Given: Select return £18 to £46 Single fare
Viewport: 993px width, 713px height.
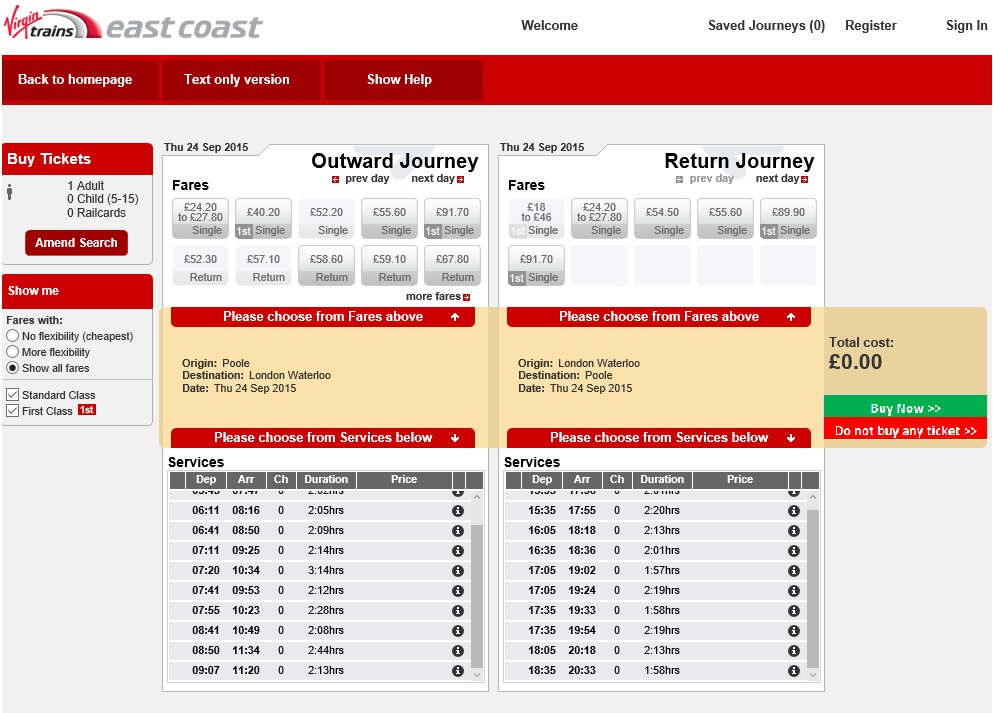Looking at the screenshot, I should tap(536, 218).
